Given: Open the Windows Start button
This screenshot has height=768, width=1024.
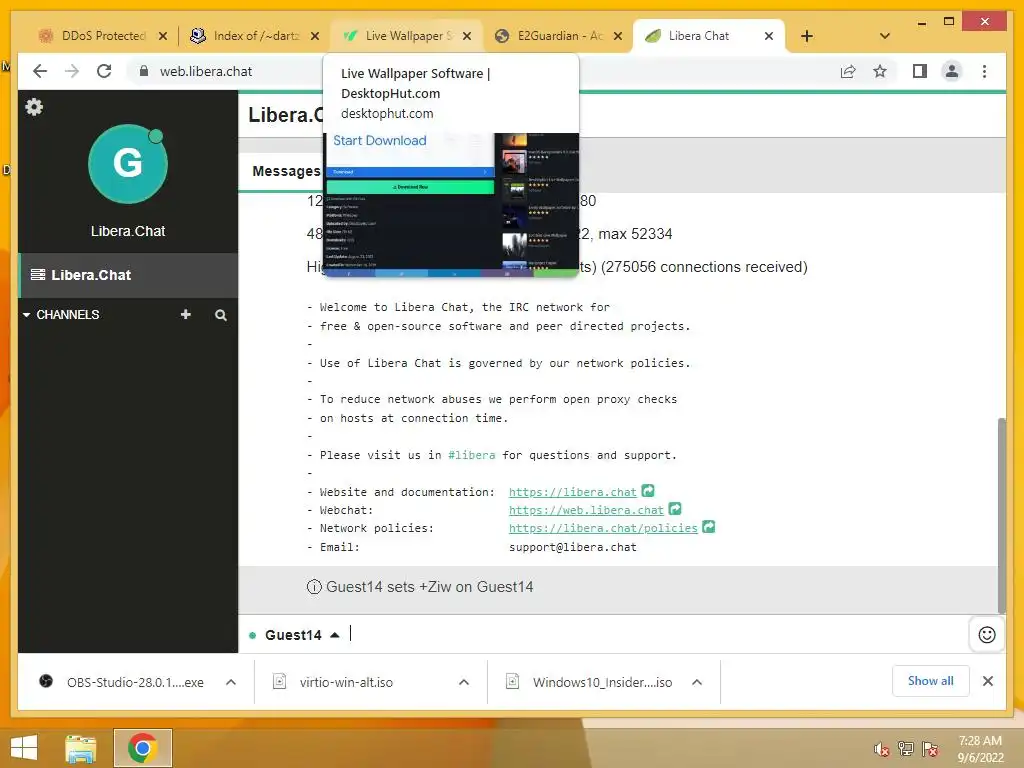Looking at the screenshot, I should click(x=24, y=748).
